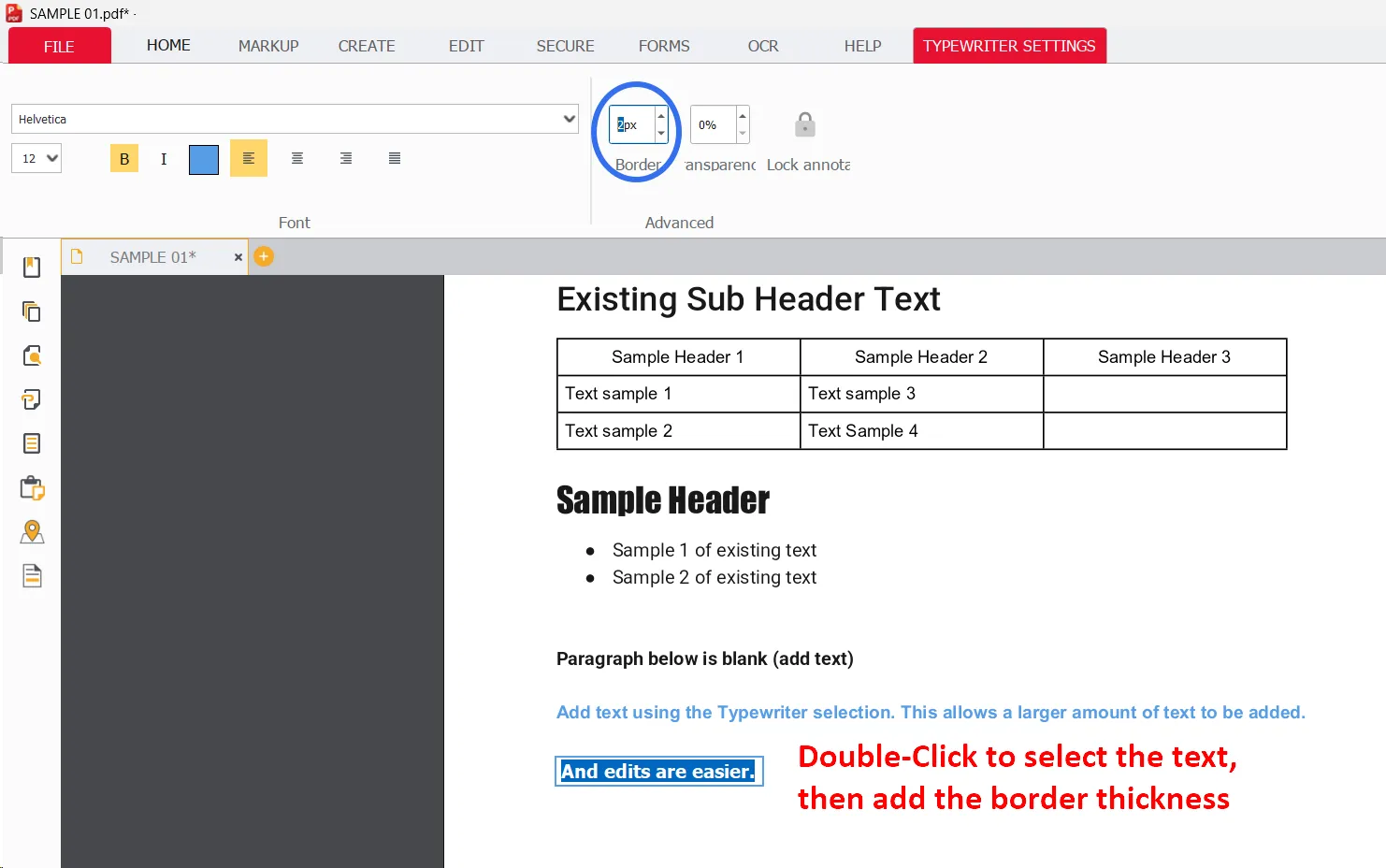This screenshot has width=1386, height=868.
Task: Toggle bold formatting button
Action: pyautogui.click(x=124, y=159)
